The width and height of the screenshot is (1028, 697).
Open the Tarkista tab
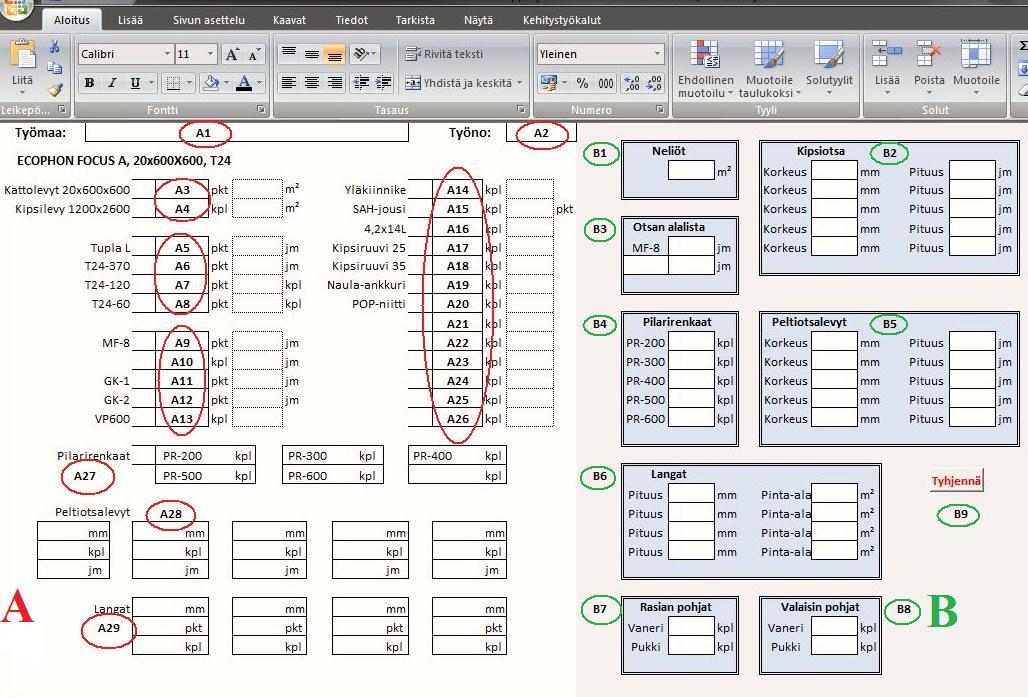(x=415, y=20)
